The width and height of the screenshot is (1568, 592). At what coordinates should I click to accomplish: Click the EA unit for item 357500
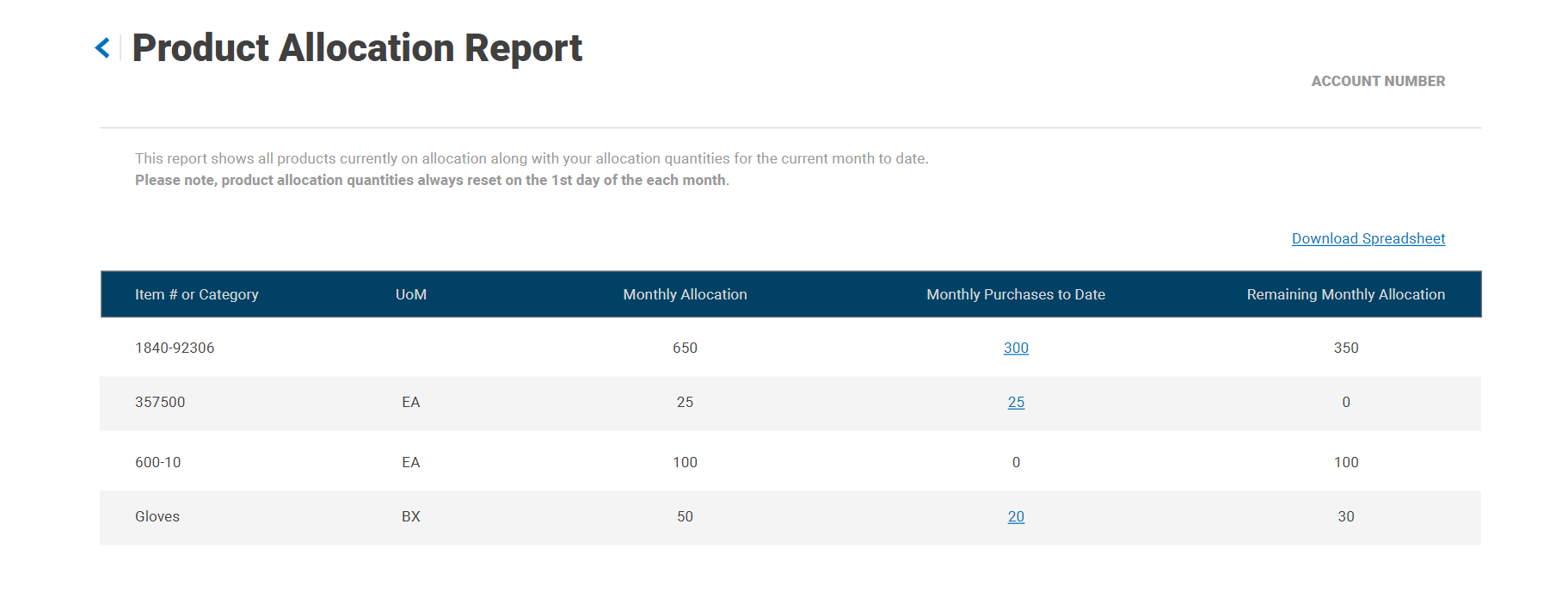click(411, 402)
